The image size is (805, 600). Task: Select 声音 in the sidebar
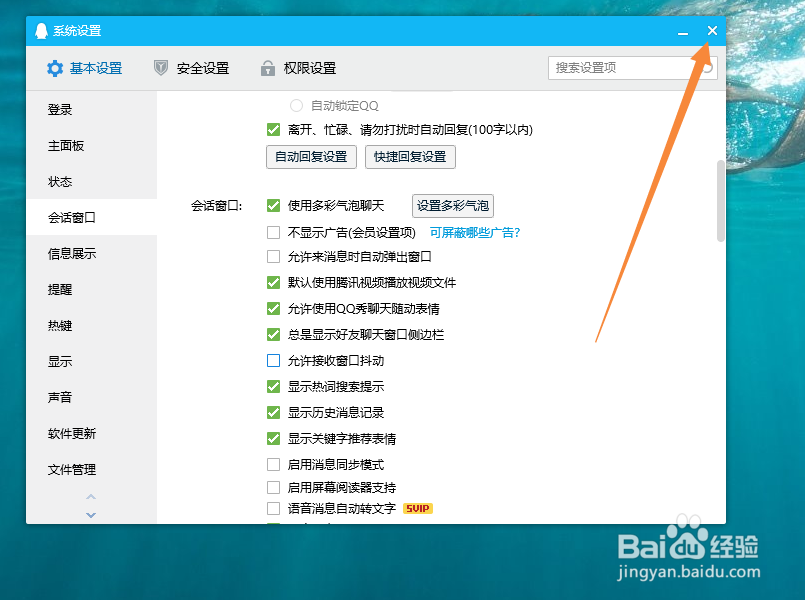pos(91,397)
